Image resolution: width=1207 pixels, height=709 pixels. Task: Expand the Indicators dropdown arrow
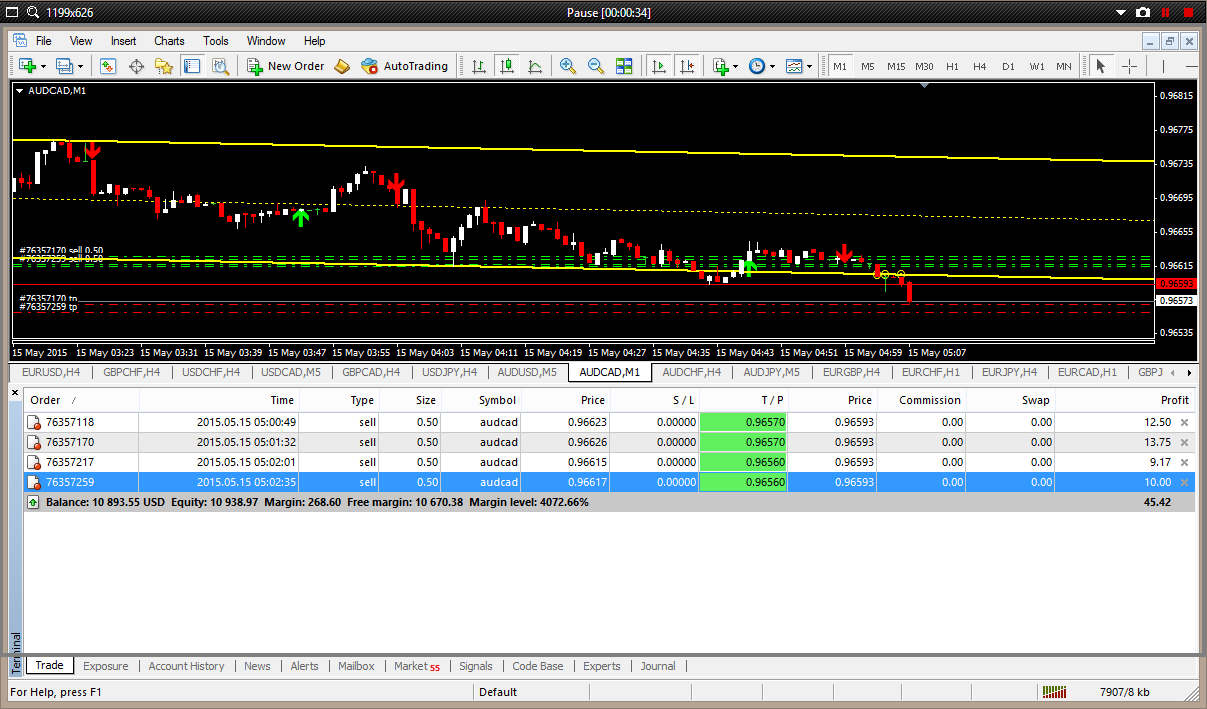(x=735, y=66)
